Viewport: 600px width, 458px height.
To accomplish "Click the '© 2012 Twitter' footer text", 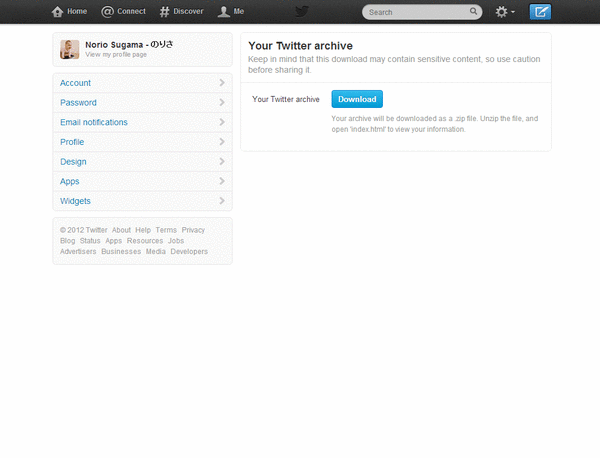I will pos(83,230).
